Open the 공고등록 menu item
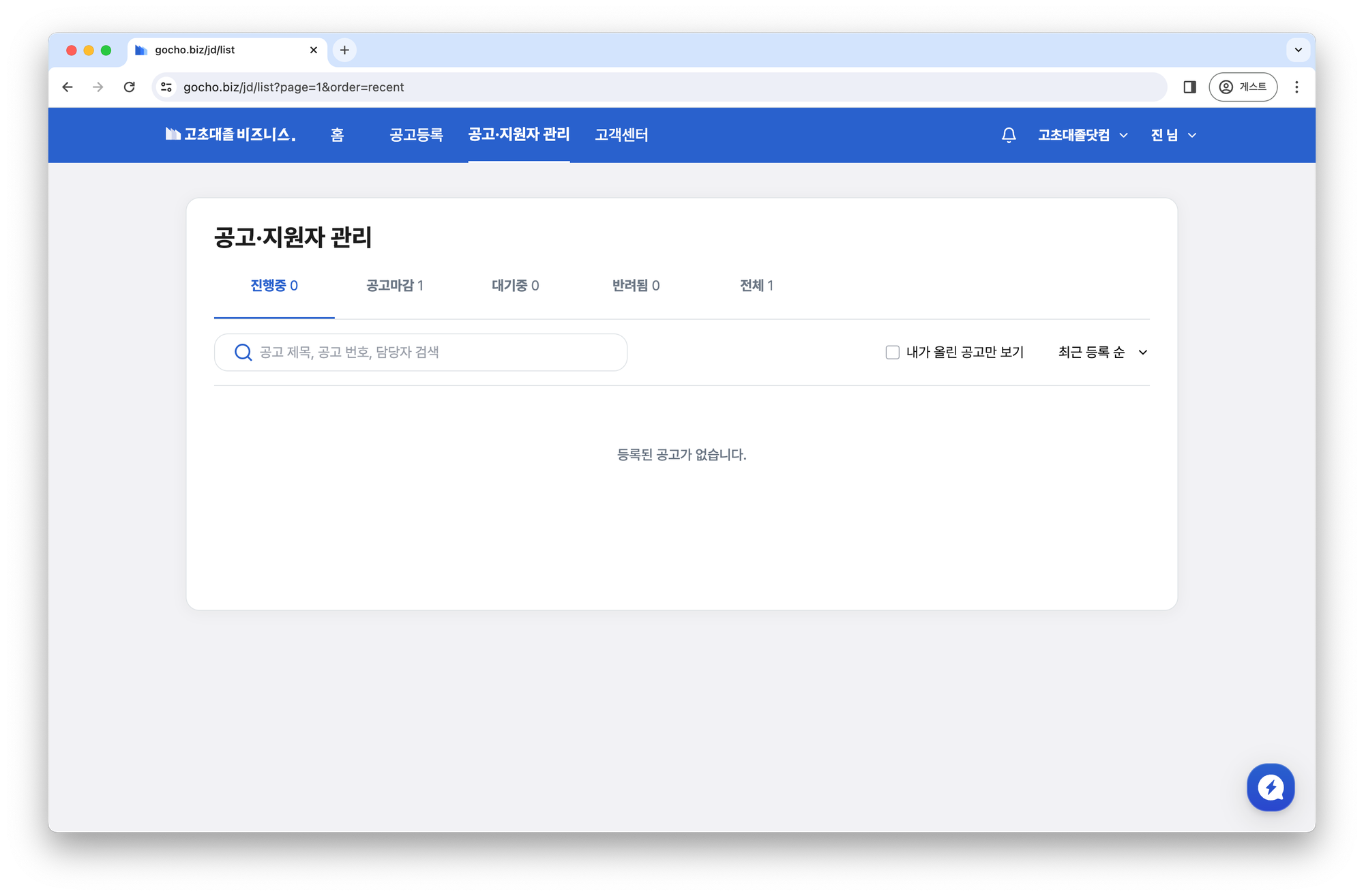Screen dimensions: 1364x896 (x=417, y=135)
